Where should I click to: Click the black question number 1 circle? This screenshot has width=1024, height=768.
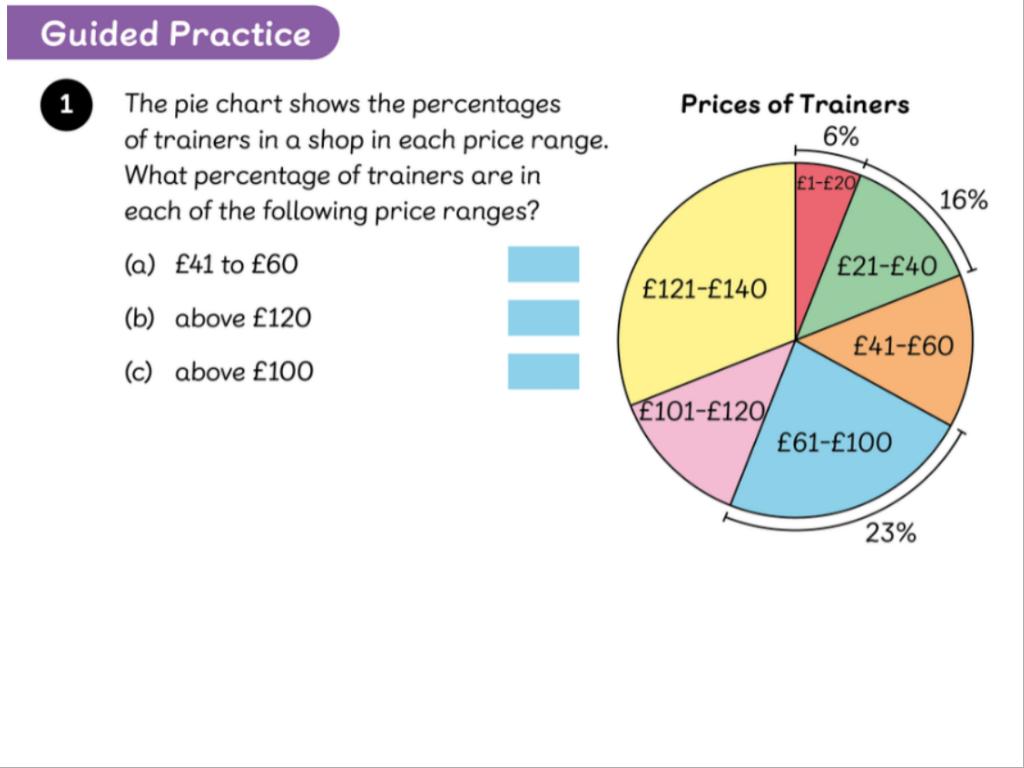66,107
